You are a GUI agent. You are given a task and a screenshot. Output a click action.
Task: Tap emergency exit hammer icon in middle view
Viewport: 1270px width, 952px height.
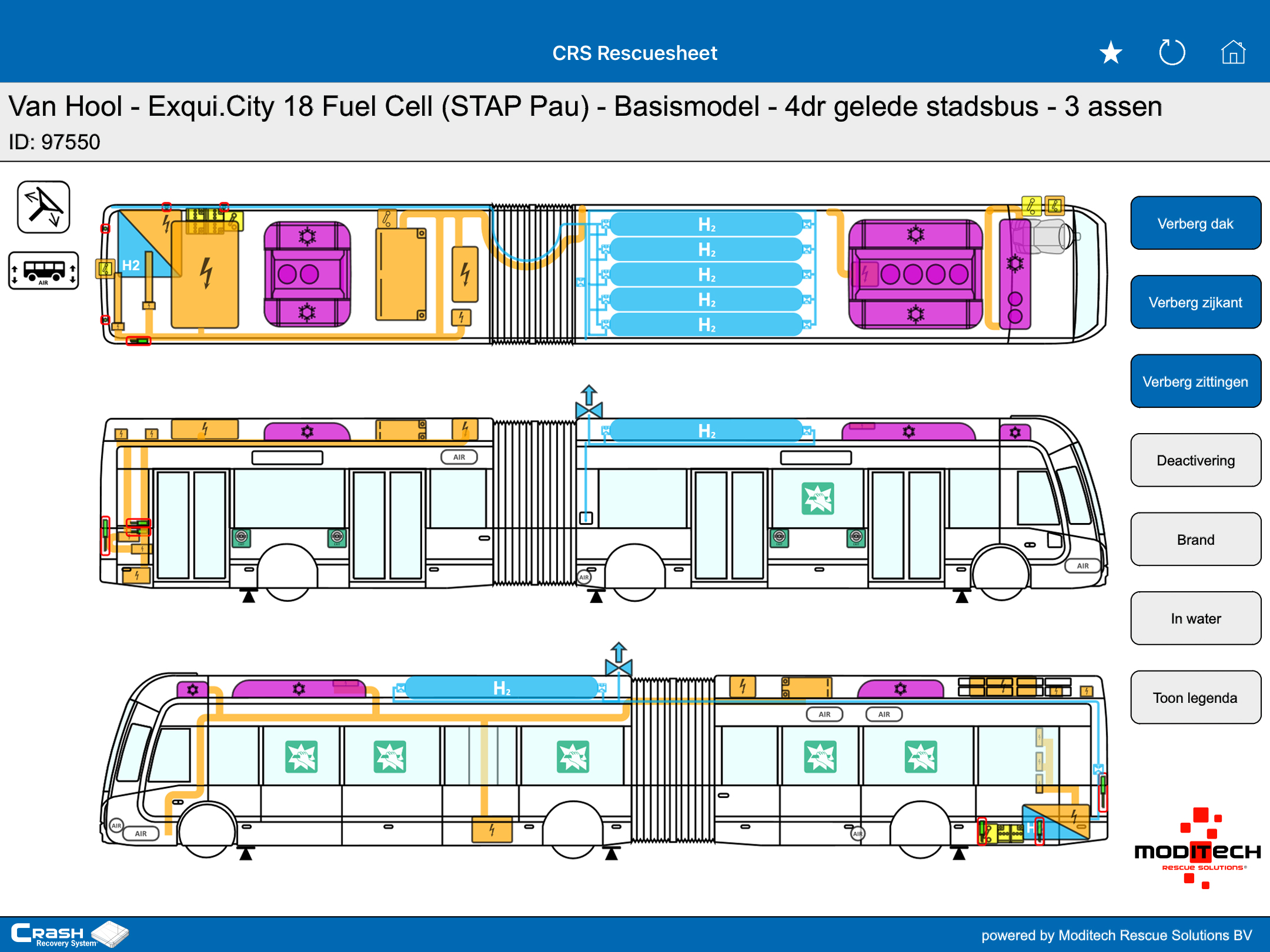pos(818,498)
